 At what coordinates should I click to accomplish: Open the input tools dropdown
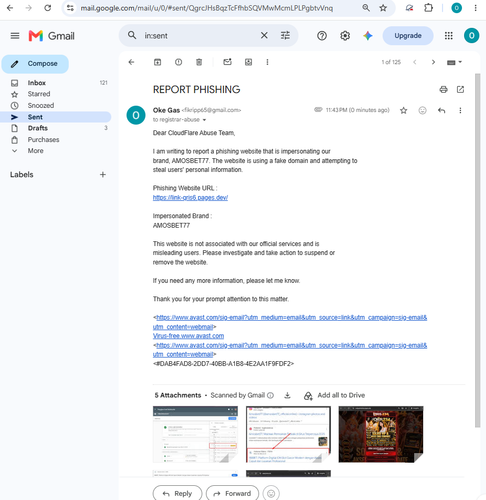click(x=454, y=62)
